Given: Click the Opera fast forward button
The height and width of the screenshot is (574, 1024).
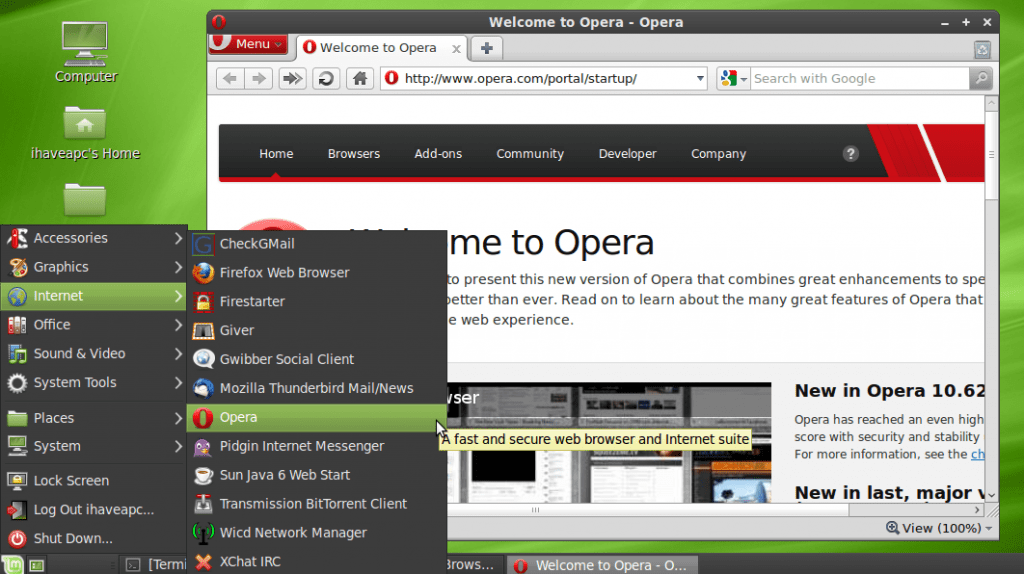Looking at the screenshot, I should 292,78.
